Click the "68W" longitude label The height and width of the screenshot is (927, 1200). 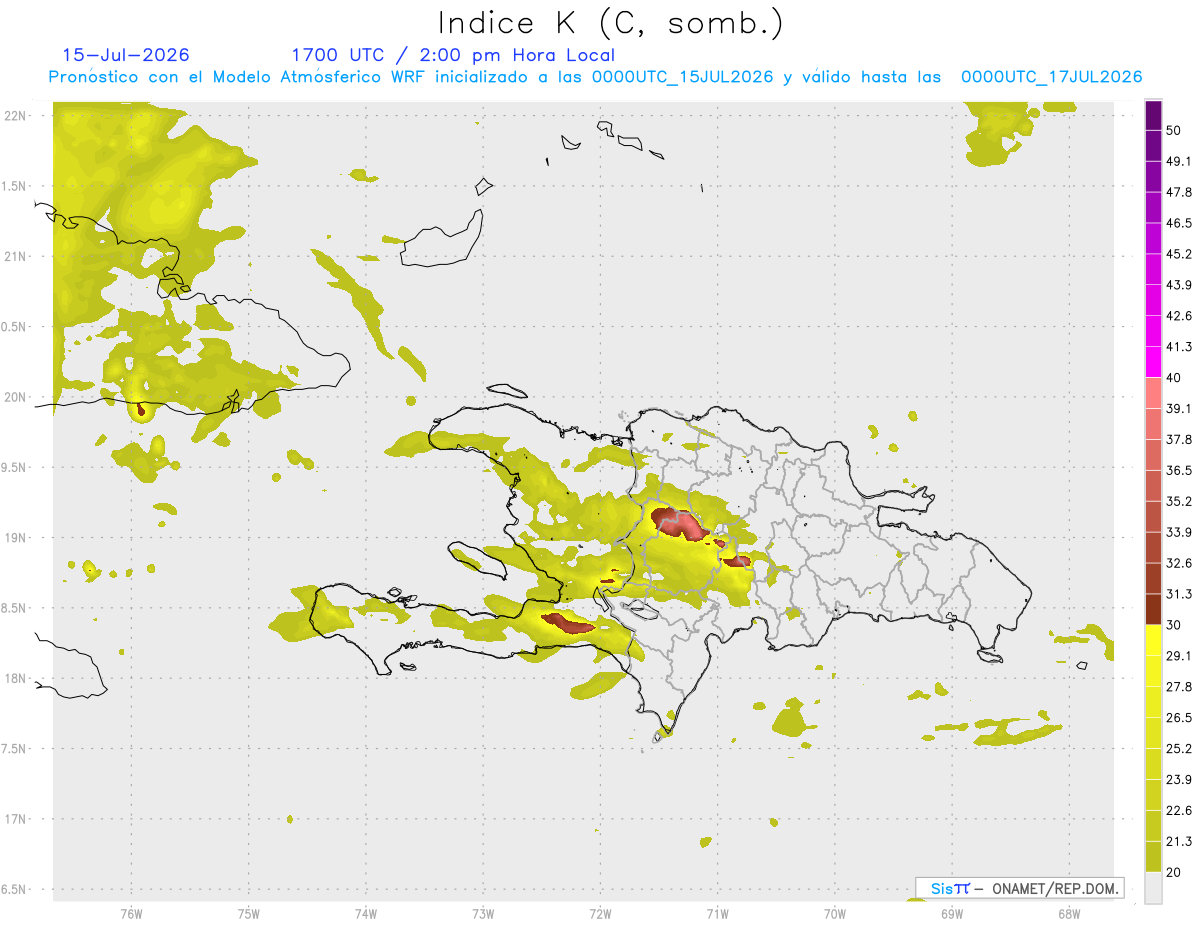1069,914
